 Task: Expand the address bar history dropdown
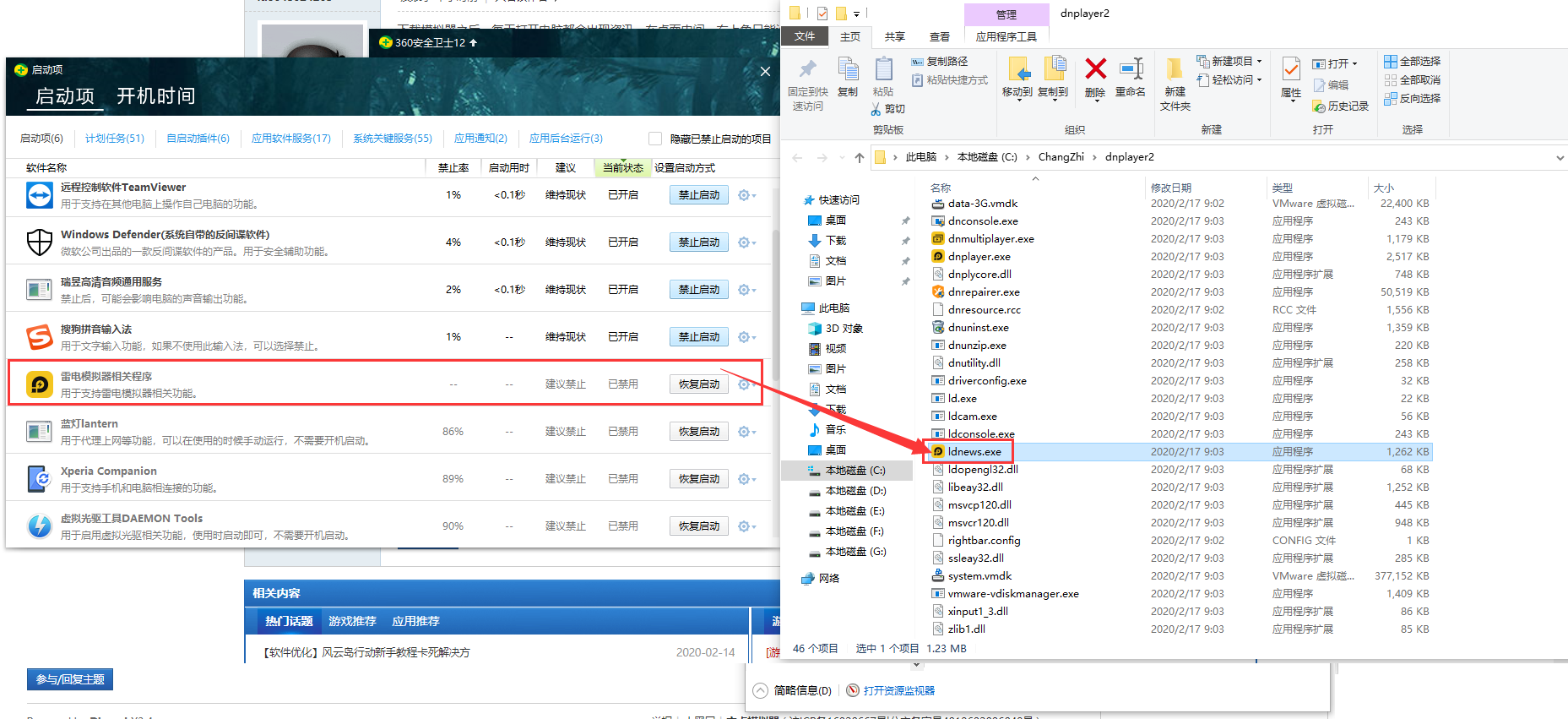[x=1559, y=157]
